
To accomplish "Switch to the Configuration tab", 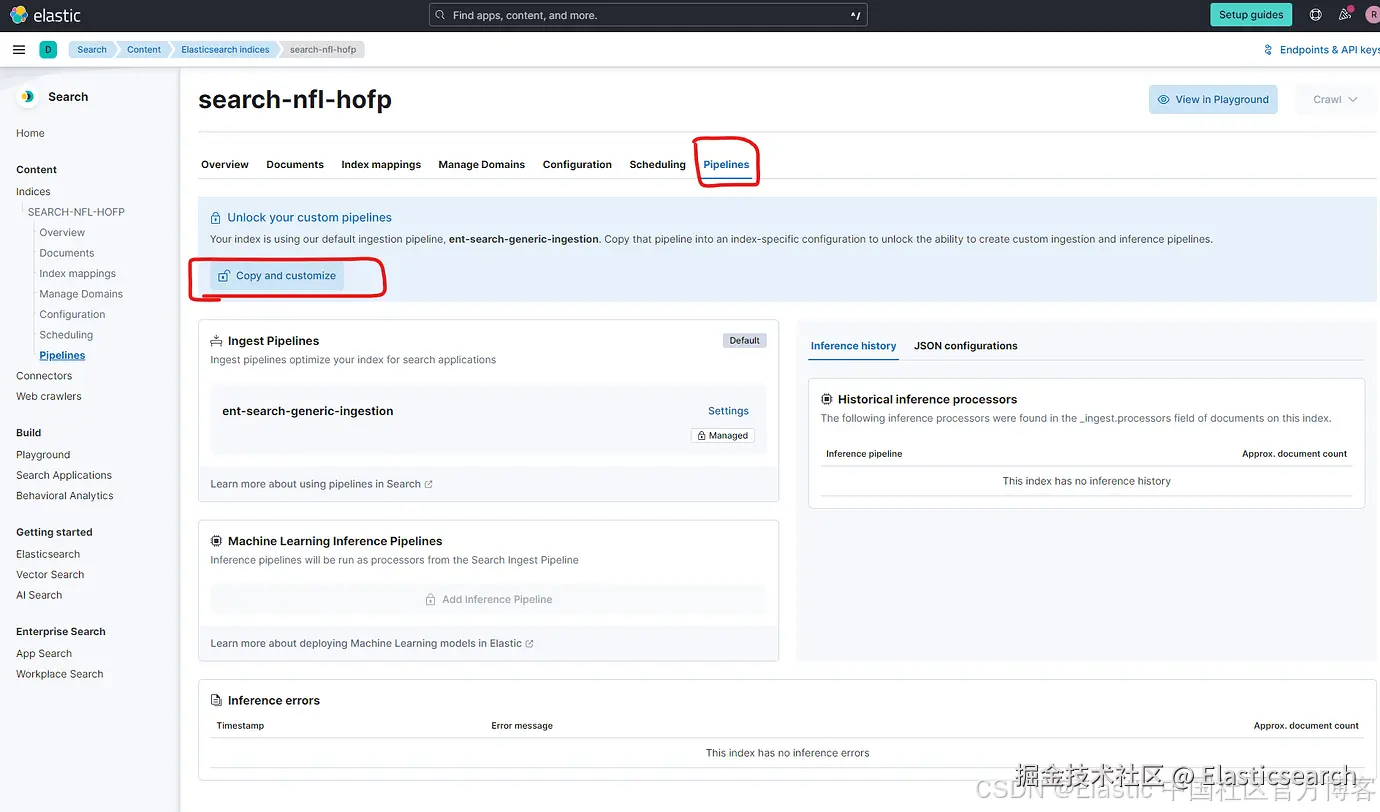I will (577, 165).
